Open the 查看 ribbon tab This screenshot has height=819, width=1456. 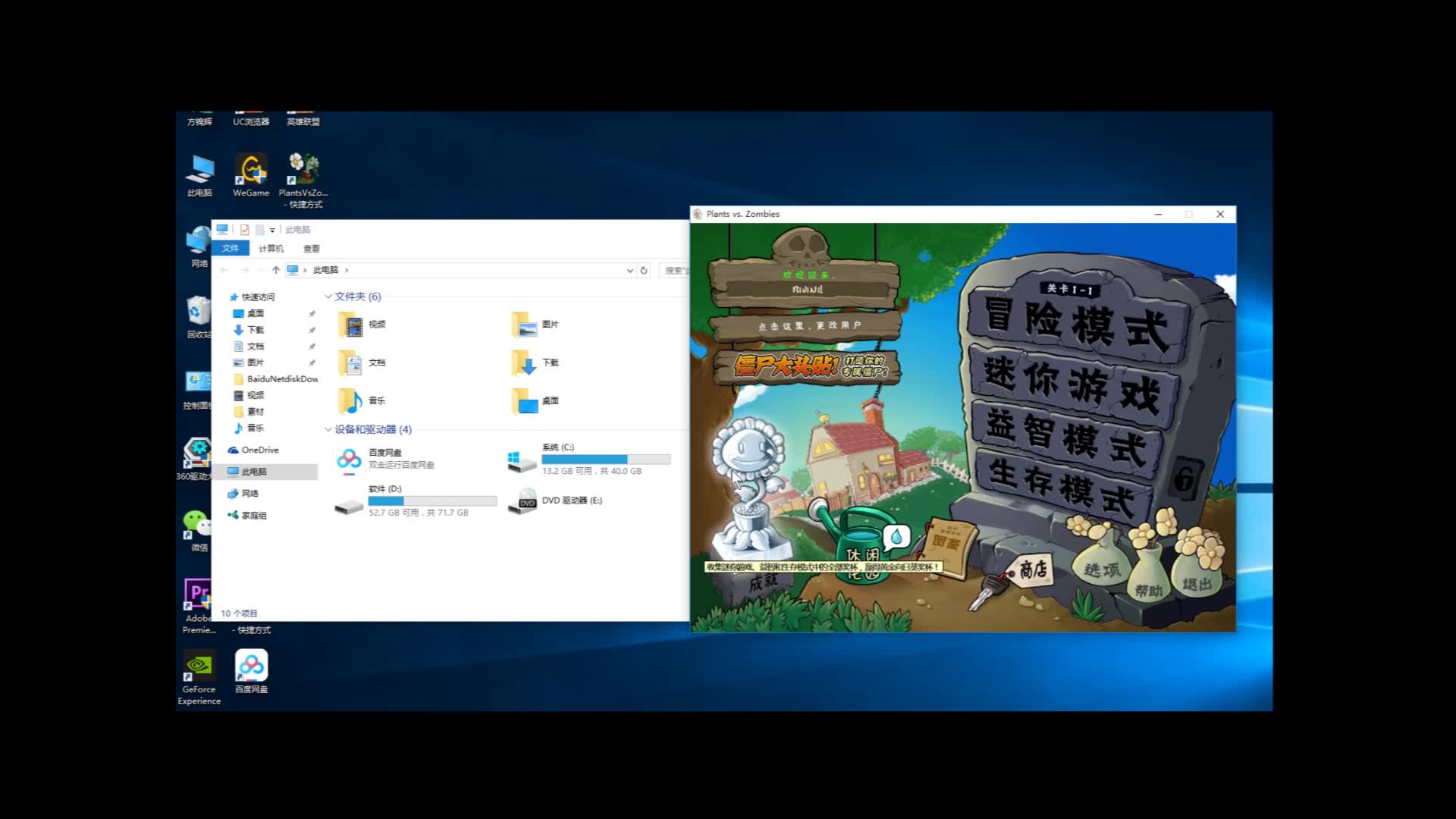coord(312,249)
